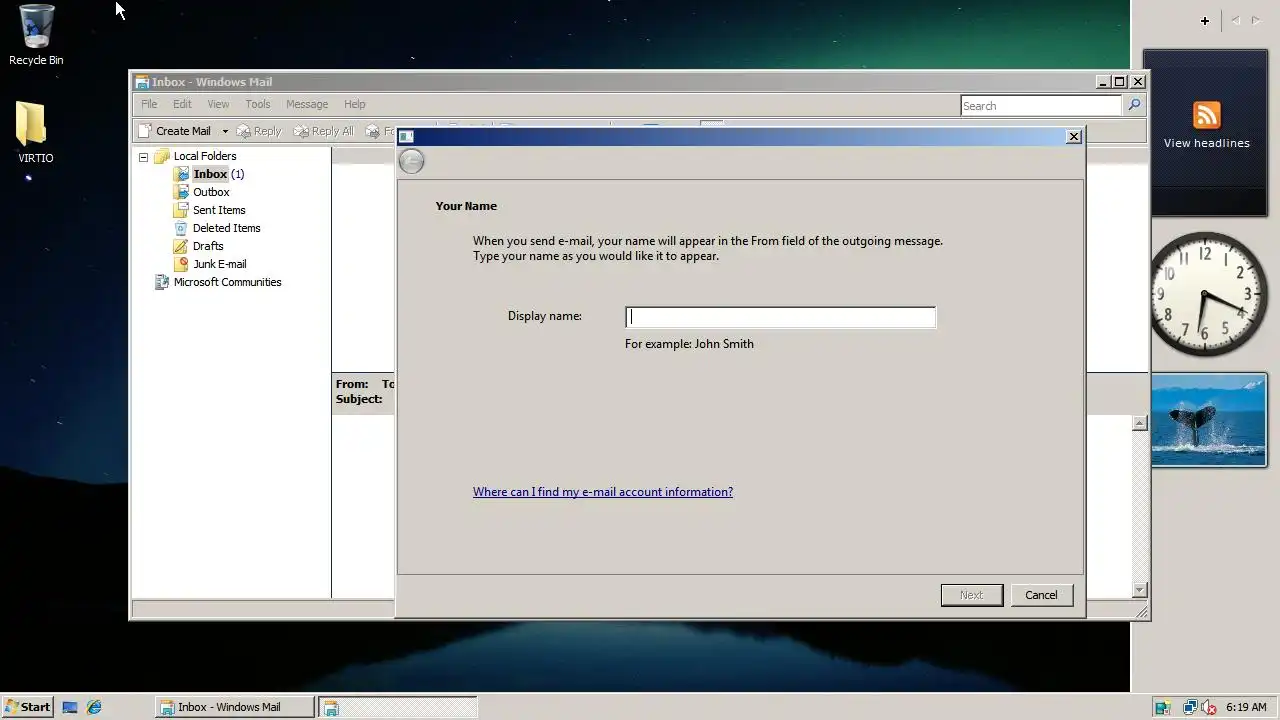Click the wizard's round Back arrow button

point(411,161)
